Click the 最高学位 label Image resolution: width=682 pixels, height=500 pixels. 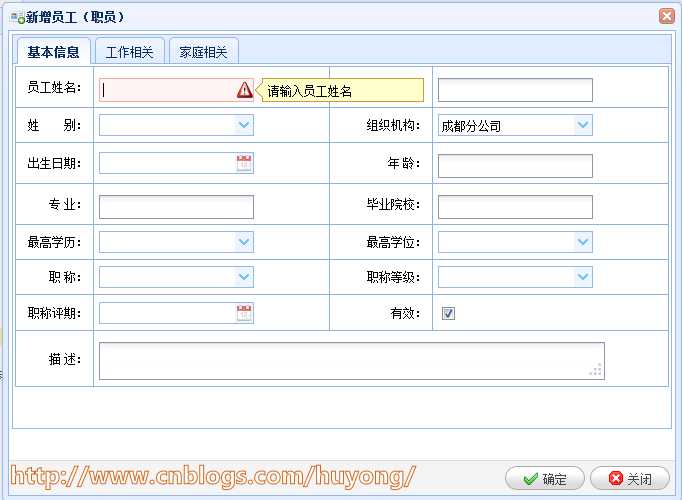[x=393, y=242]
